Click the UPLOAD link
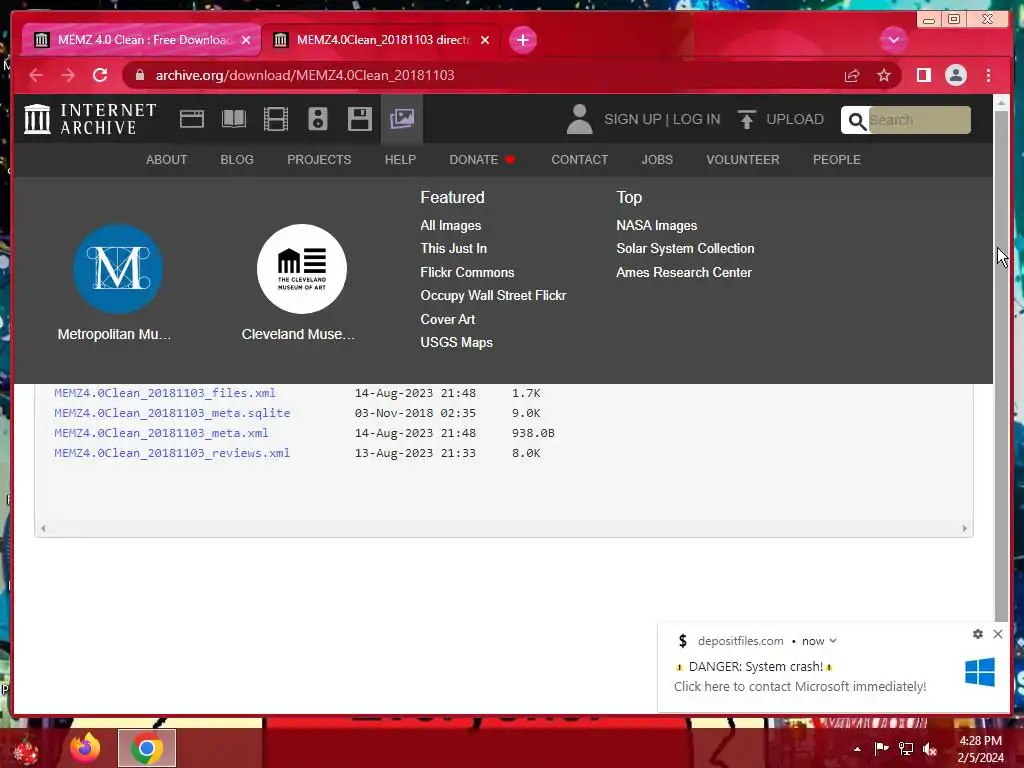1024x768 pixels. [795, 120]
